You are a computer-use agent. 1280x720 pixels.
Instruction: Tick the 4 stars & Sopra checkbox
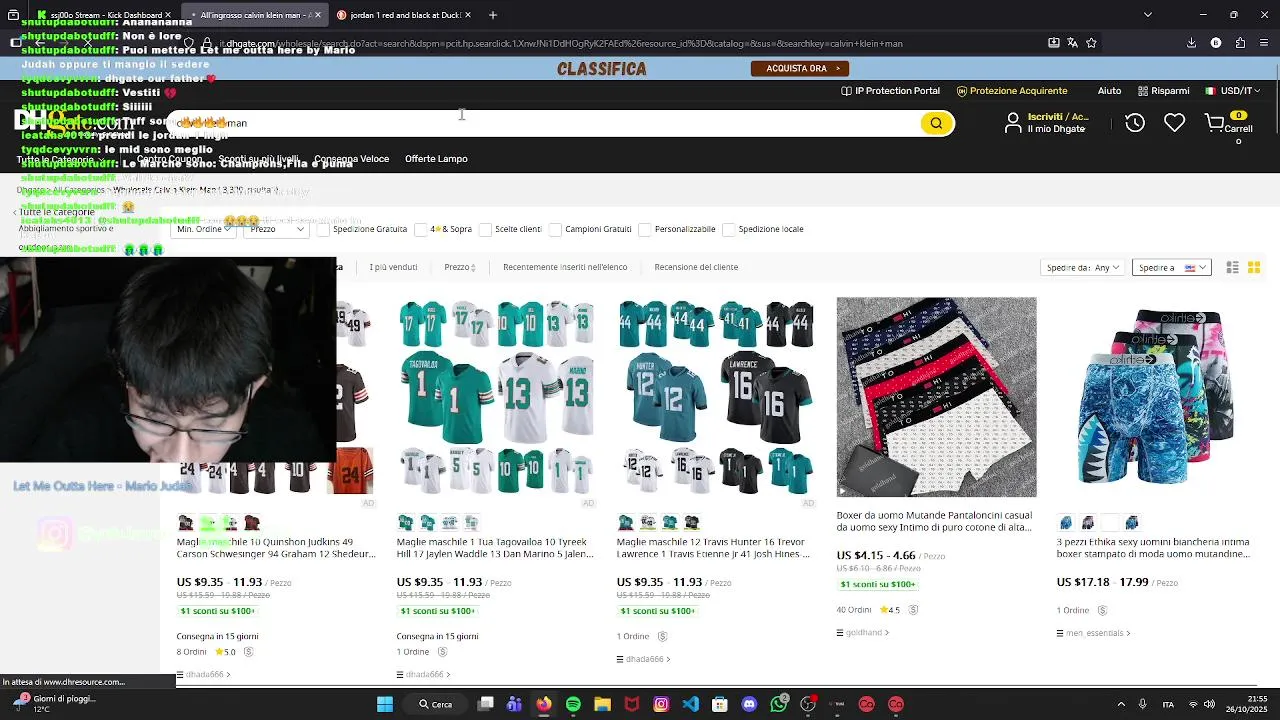pyautogui.click(x=421, y=229)
